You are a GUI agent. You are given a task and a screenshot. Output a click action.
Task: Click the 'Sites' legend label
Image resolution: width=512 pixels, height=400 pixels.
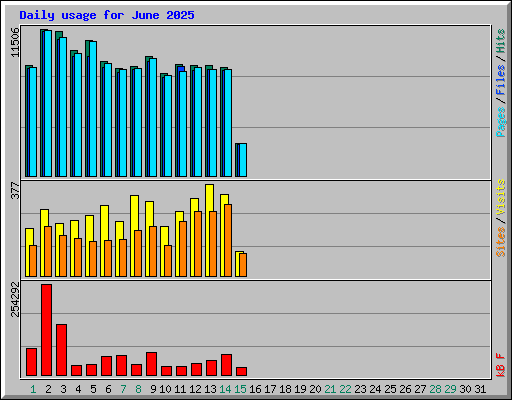[501, 242]
